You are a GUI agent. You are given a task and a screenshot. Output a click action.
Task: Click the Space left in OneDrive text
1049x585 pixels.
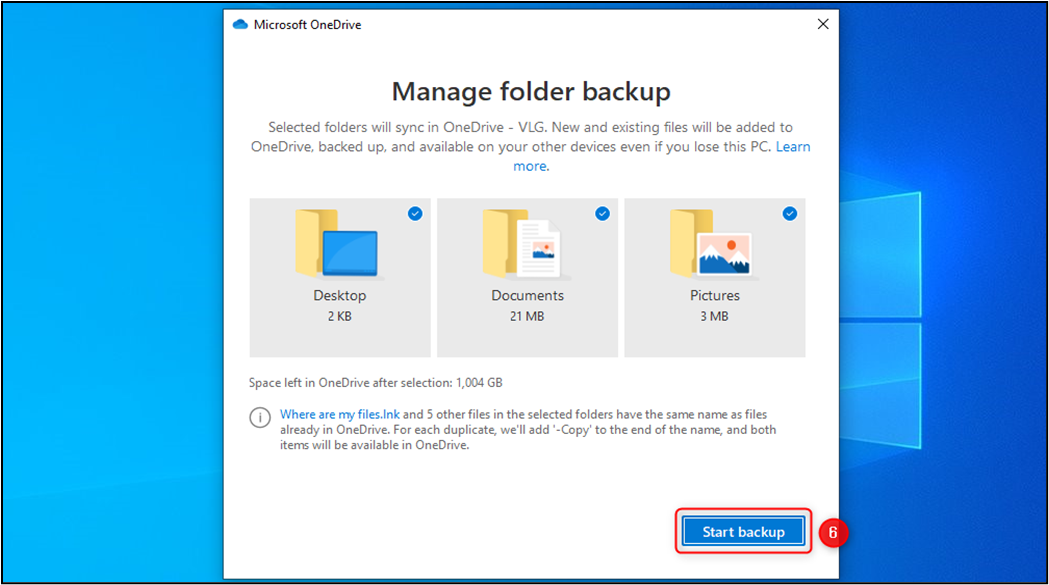[375, 383]
